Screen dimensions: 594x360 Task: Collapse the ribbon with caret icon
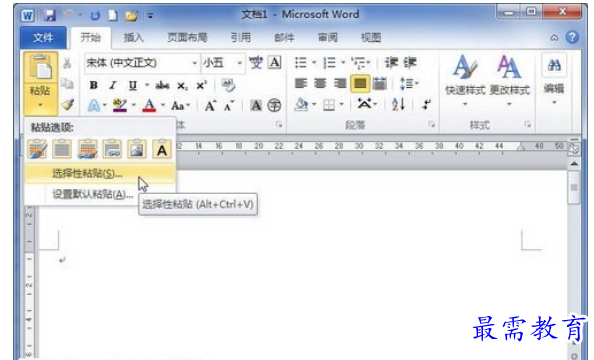click(x=554, y=38)
